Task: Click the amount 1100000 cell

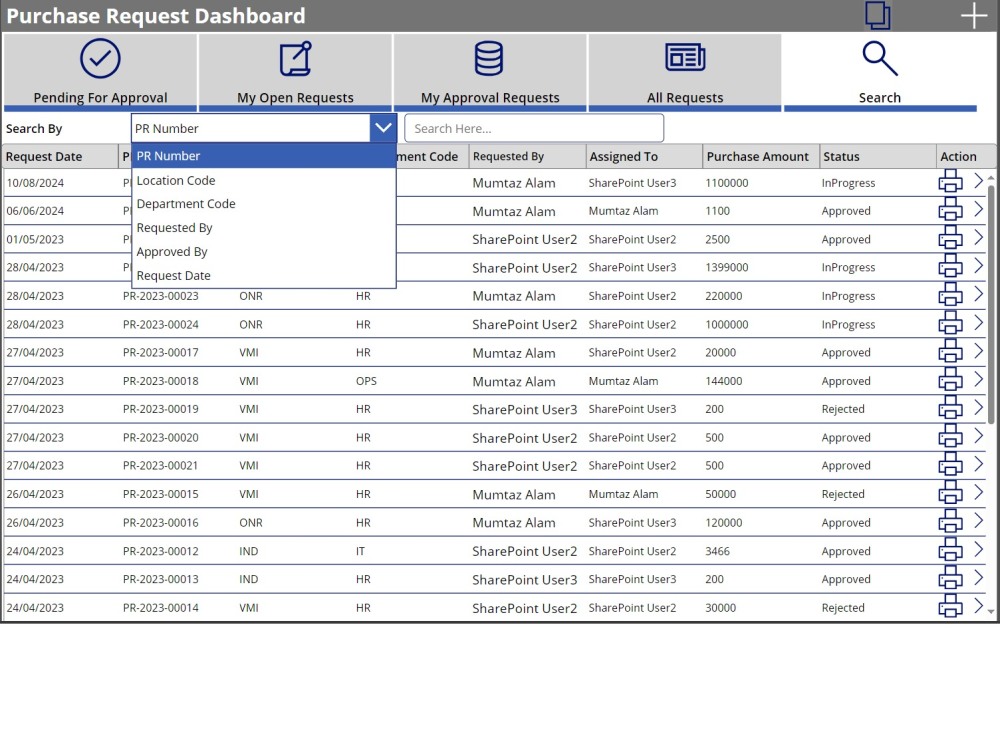Action: click(727, 183)
